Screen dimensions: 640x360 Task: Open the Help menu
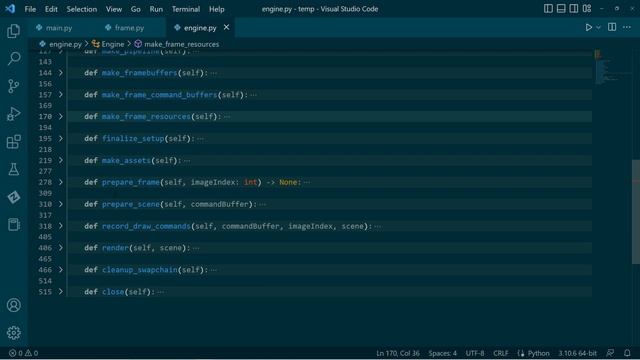point(216,9)
